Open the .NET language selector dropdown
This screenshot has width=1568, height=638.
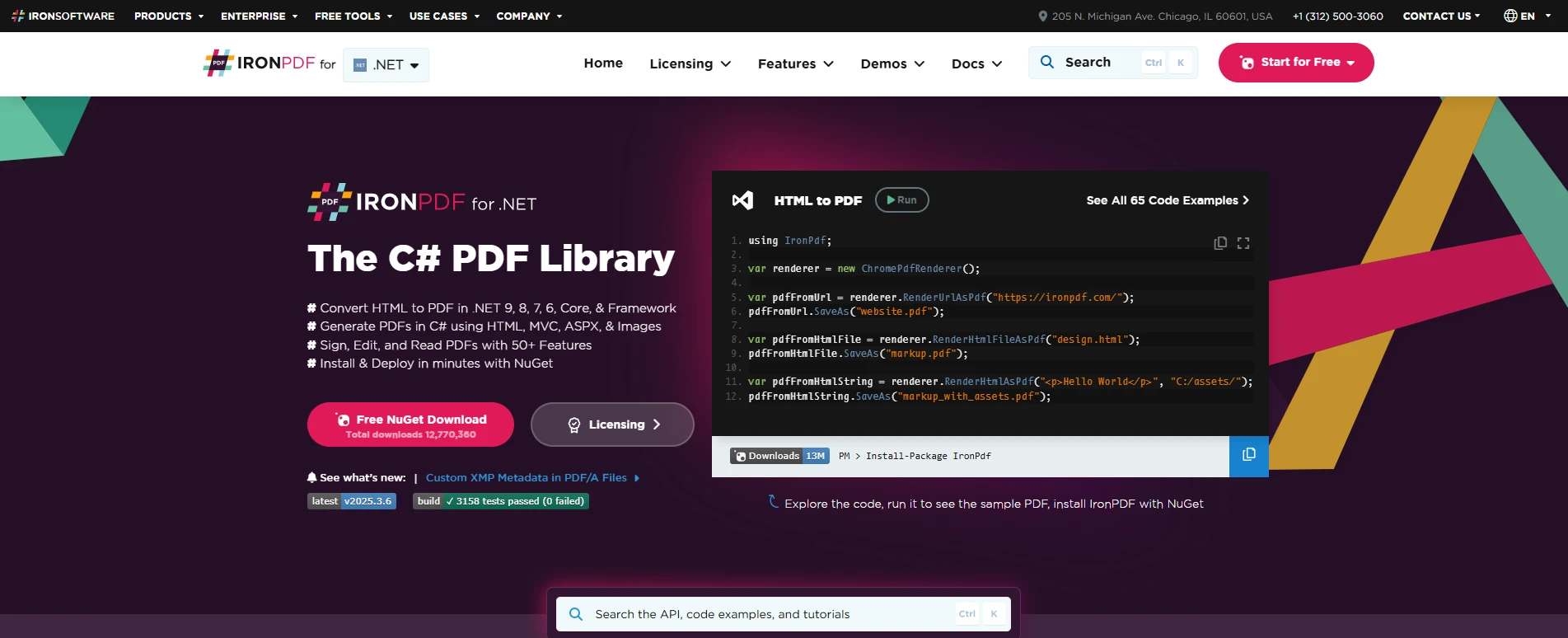tap(386, 65)
